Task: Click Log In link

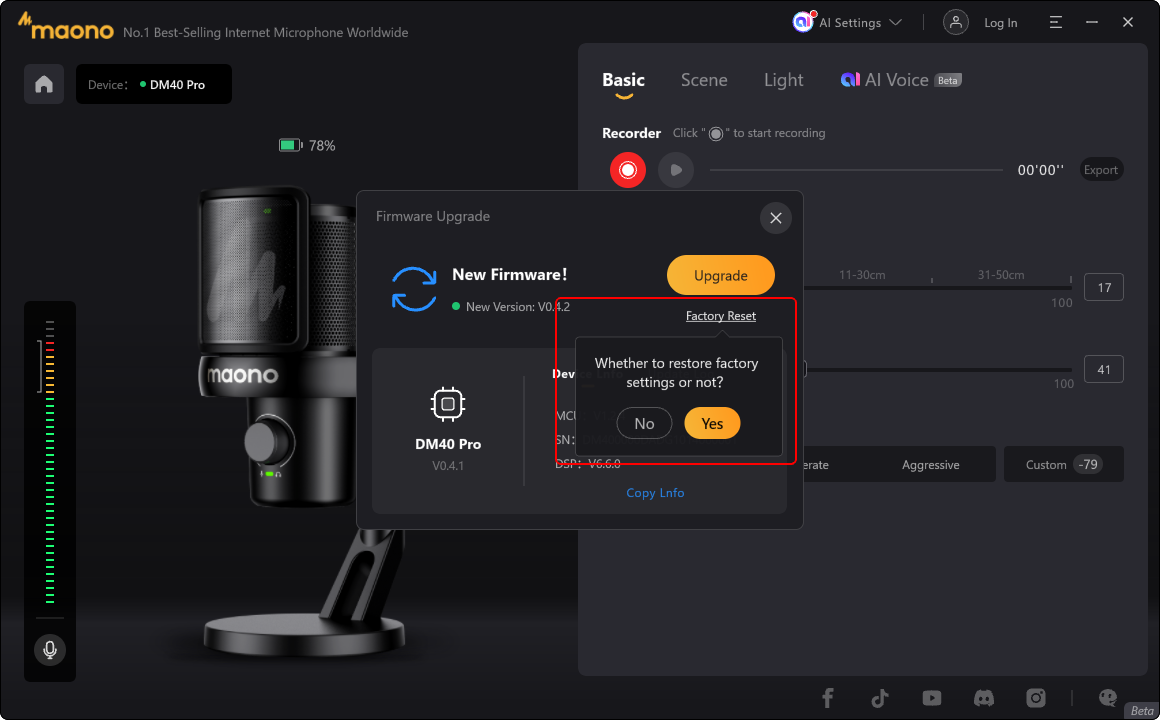Action: [x=1000, y=23]
